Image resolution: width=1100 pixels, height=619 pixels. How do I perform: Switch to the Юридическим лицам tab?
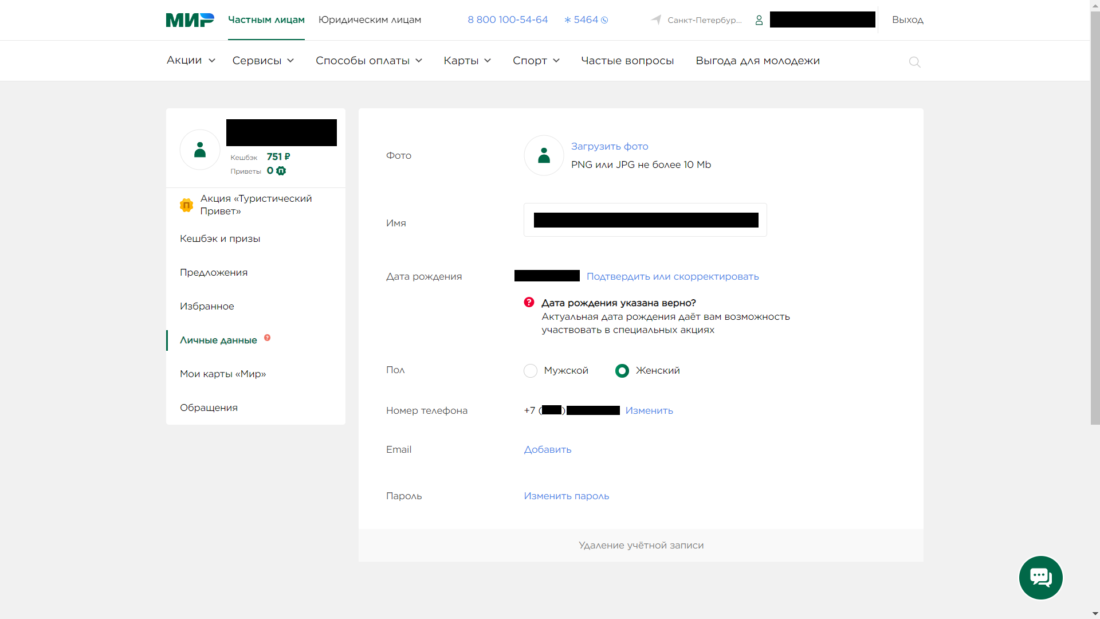click(369, 20)
